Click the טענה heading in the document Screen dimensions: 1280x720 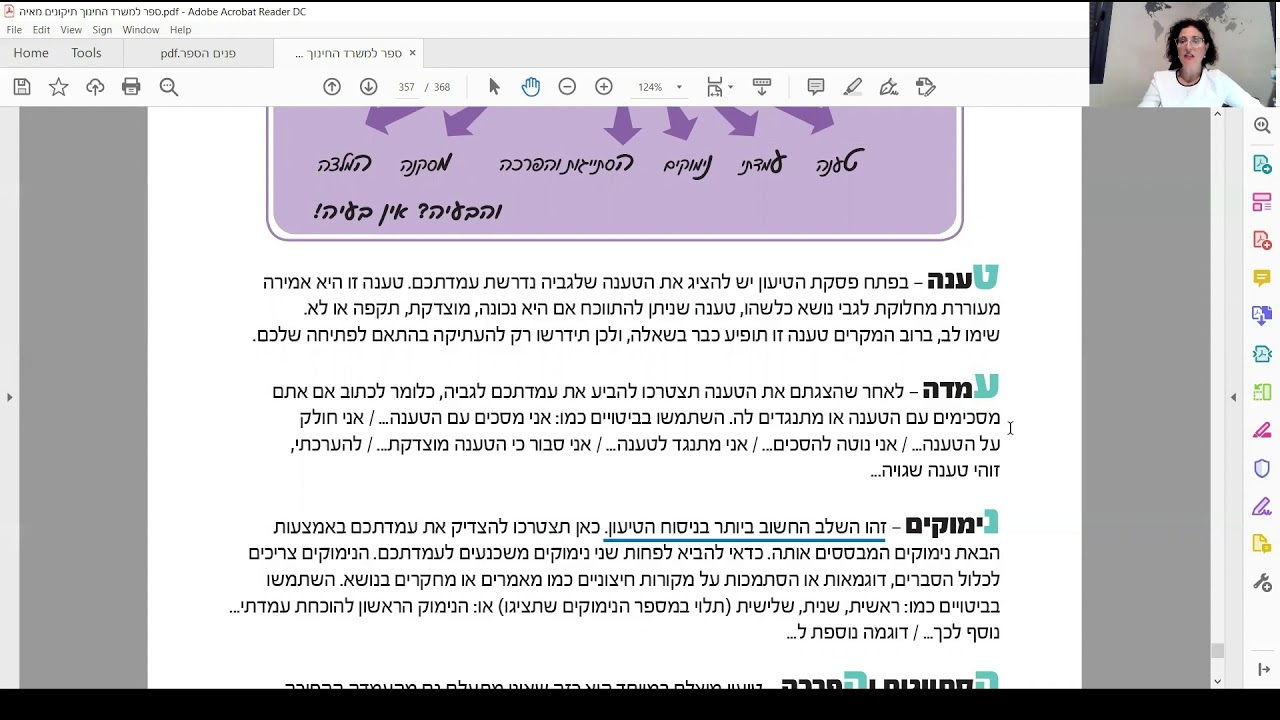point(963,278)
